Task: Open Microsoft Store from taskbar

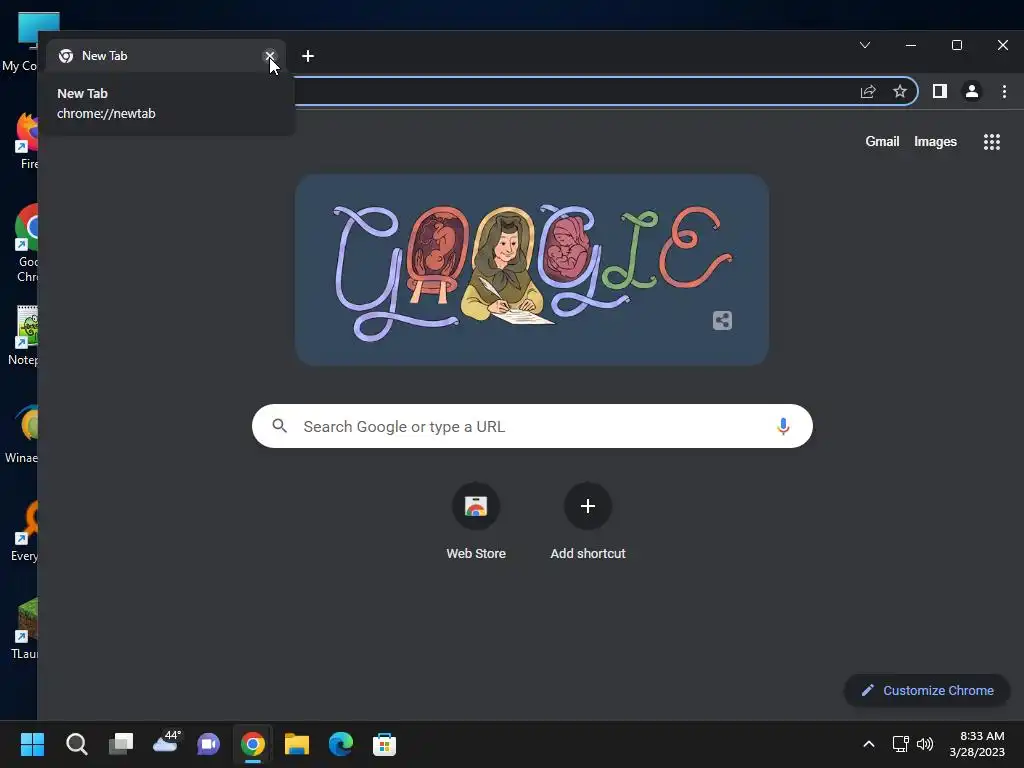Action: click(x=384, y=744)
